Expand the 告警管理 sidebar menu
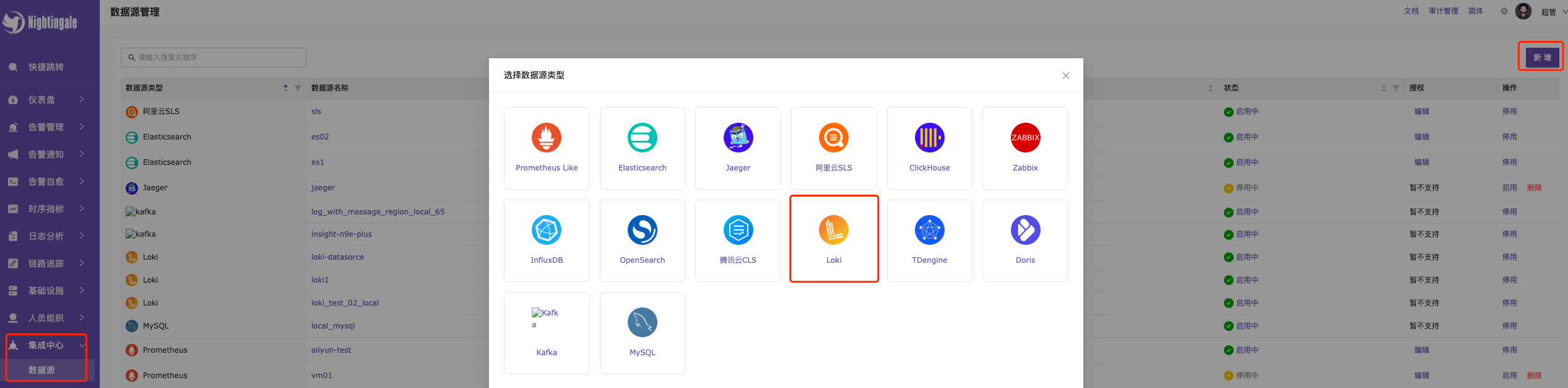Image resolution: width=1568 pixels, height=388 pixels. tap(46, 127)
